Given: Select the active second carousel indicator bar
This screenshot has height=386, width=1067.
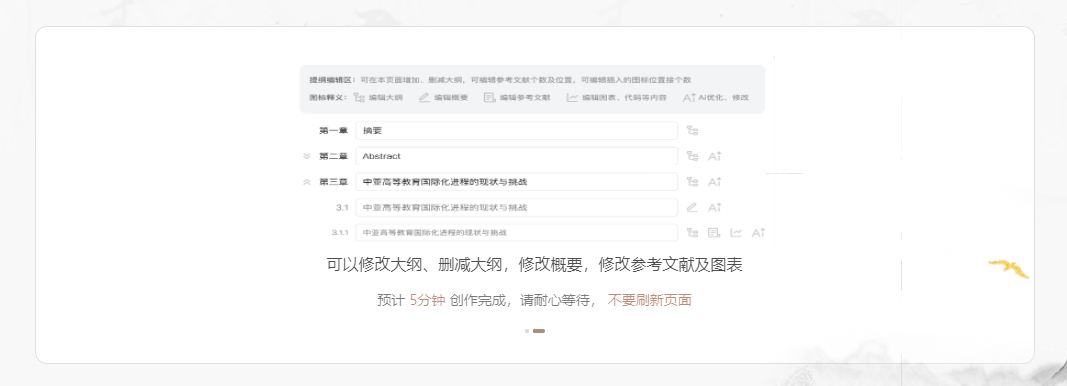Looking at the screenshot, I should [x=539, y=331].
